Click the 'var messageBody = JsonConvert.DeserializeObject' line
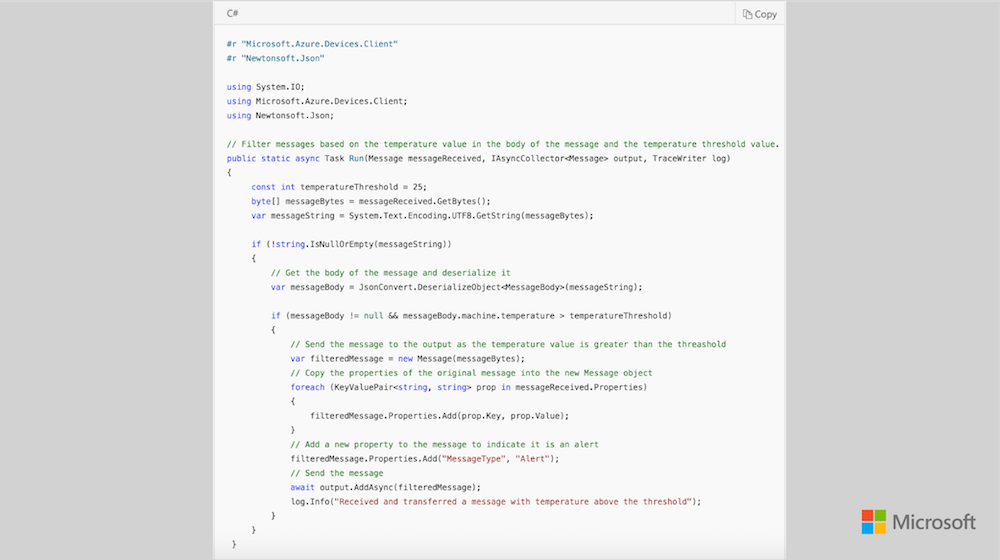 coord(457,287)
